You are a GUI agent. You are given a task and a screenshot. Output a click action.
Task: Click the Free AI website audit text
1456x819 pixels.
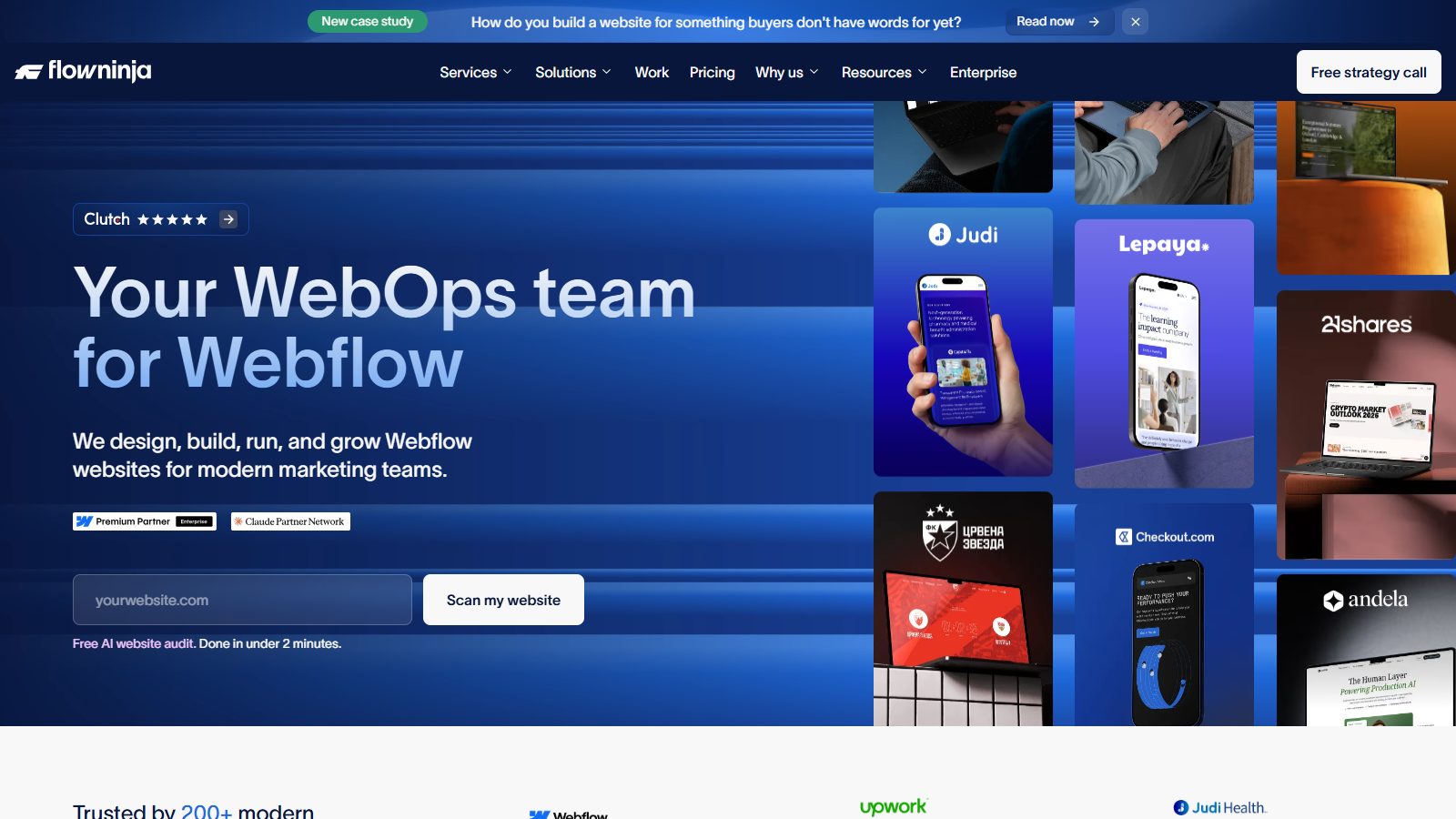(134, 643)
